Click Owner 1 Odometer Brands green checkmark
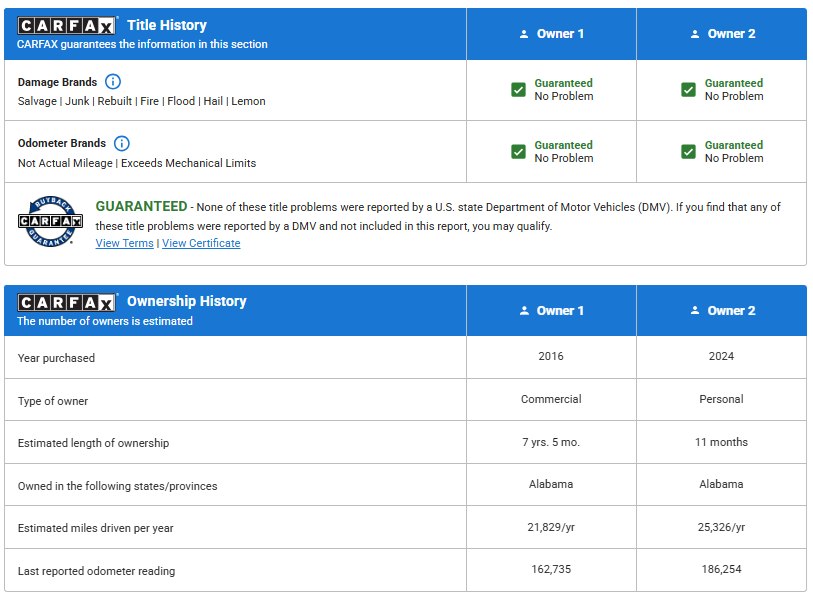 [518, 151]
